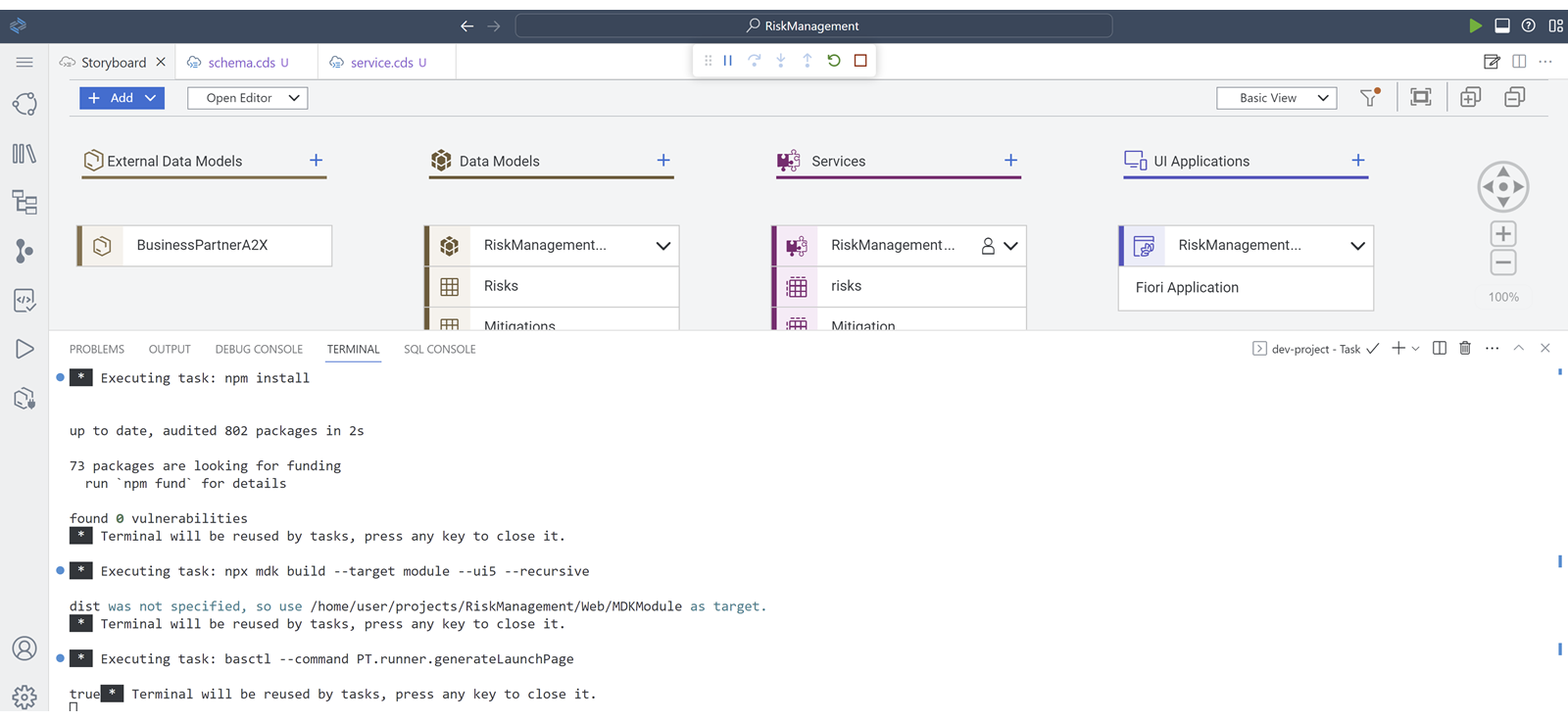
Task: Open the Basic View dropdown
Action: tap(1276, 98)
